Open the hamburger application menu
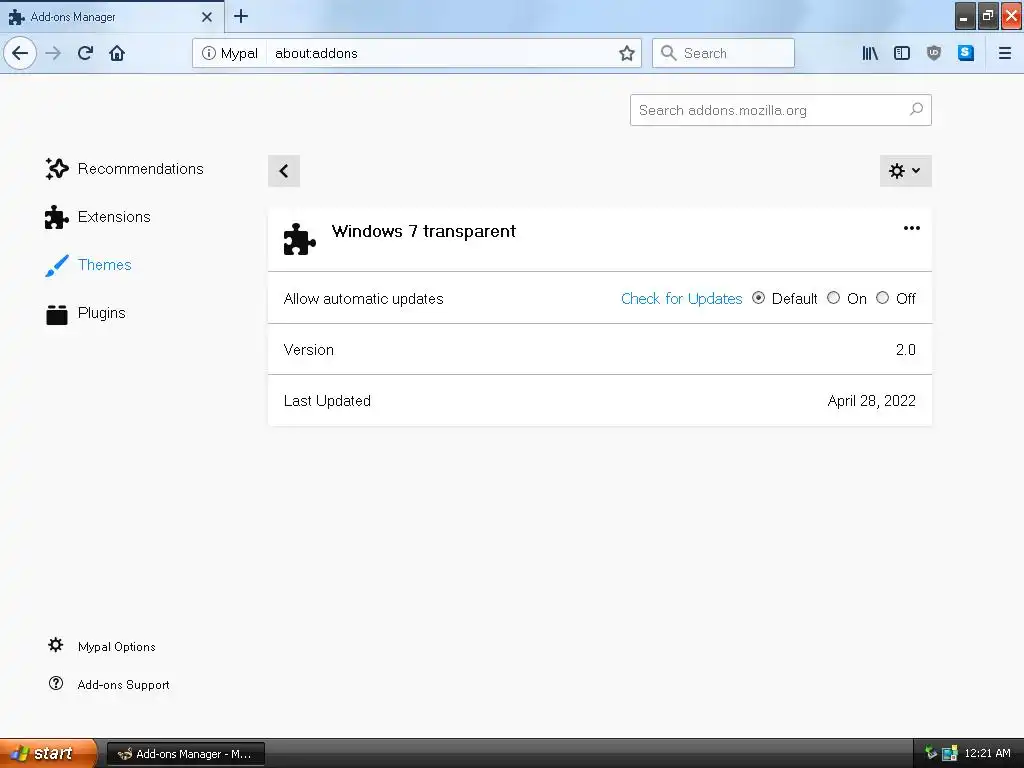This screenshot has height=768, width=1024. [x=1004, y=53]
